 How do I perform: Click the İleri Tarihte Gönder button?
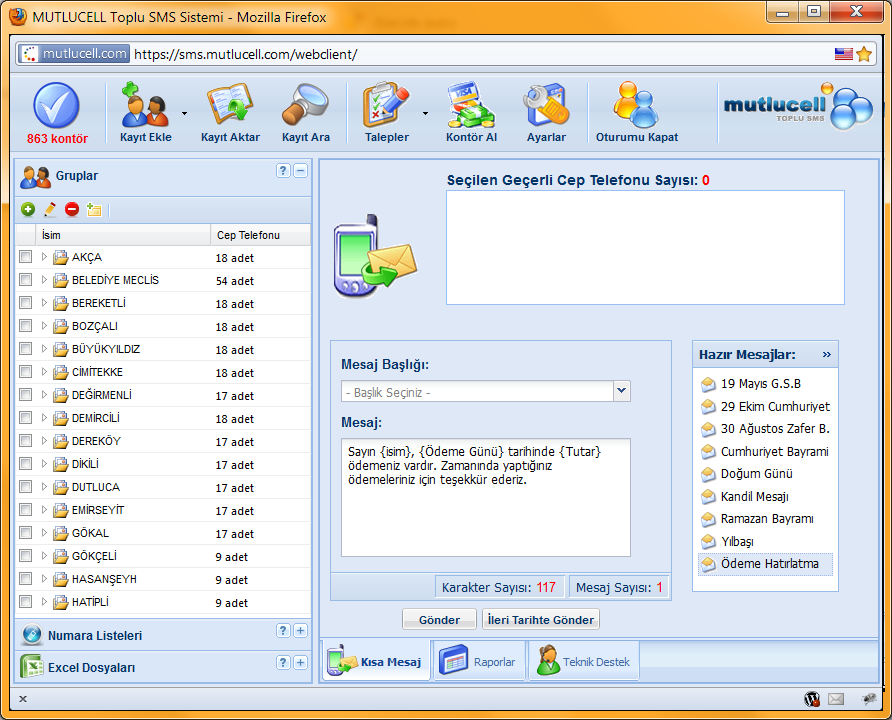540,619
